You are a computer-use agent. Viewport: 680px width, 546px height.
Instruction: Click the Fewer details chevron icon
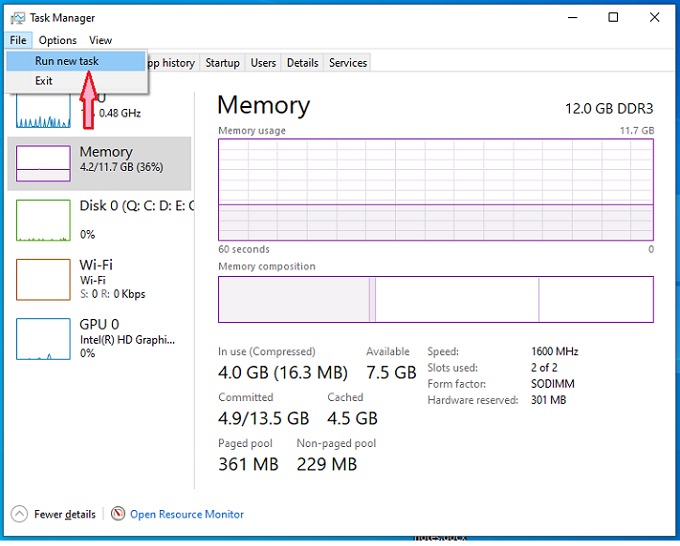click(x=19, y=514)
